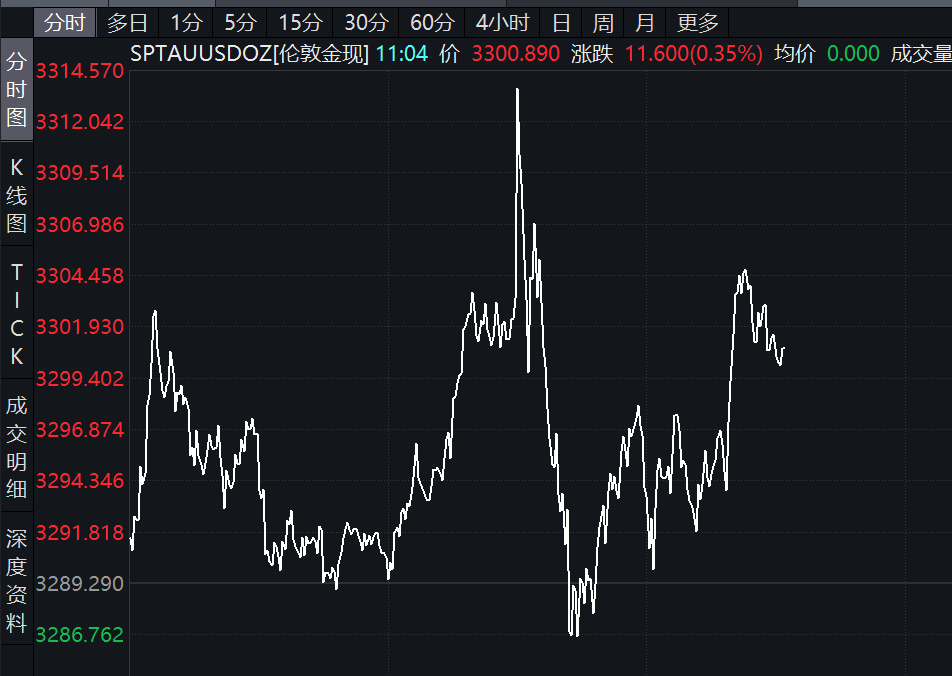Click the 均价 value 0.000
The image size is (952, 676).
(853, 54)
